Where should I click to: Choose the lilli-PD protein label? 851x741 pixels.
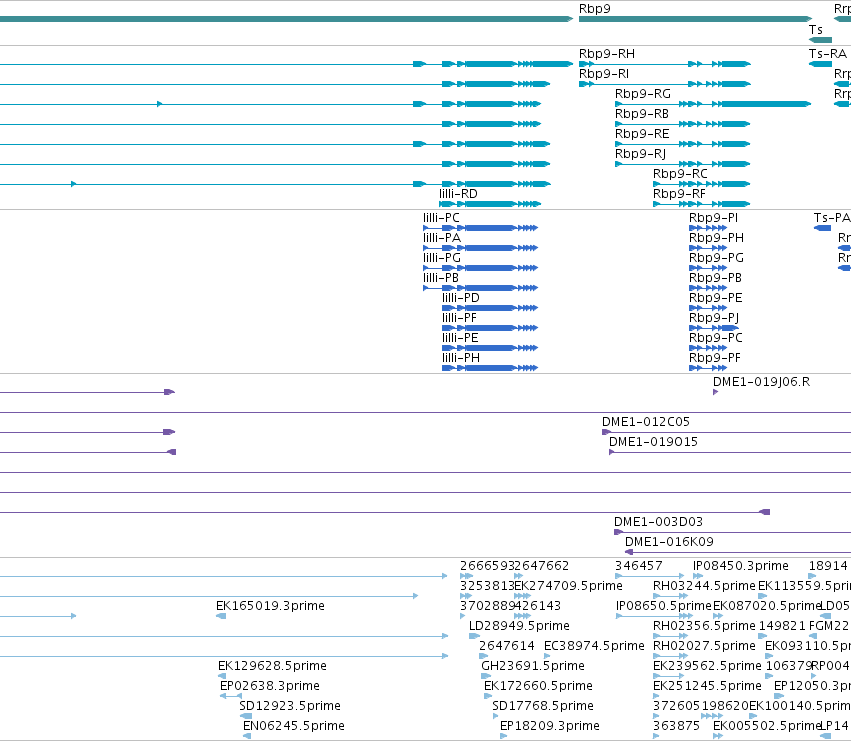(x=461, y=298)
